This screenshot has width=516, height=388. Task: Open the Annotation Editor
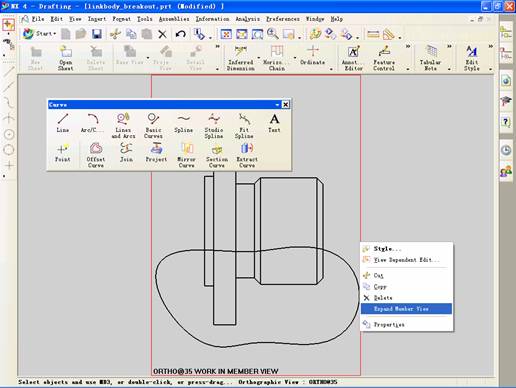click(353, 58)
